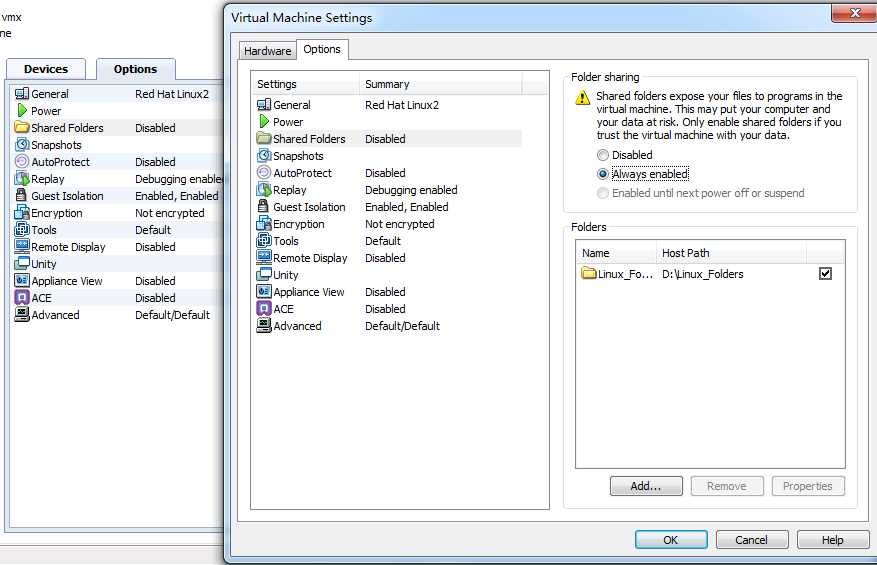Select Enabled until next power off radio
Screen dimensions: 877x565
point(602,193)
